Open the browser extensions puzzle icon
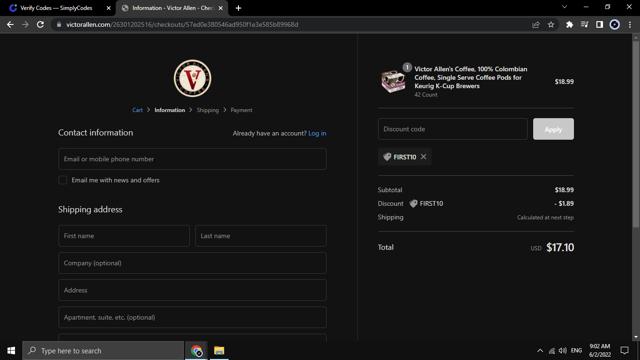This screenshot has width=640, height=360. (x=569, y=24)
